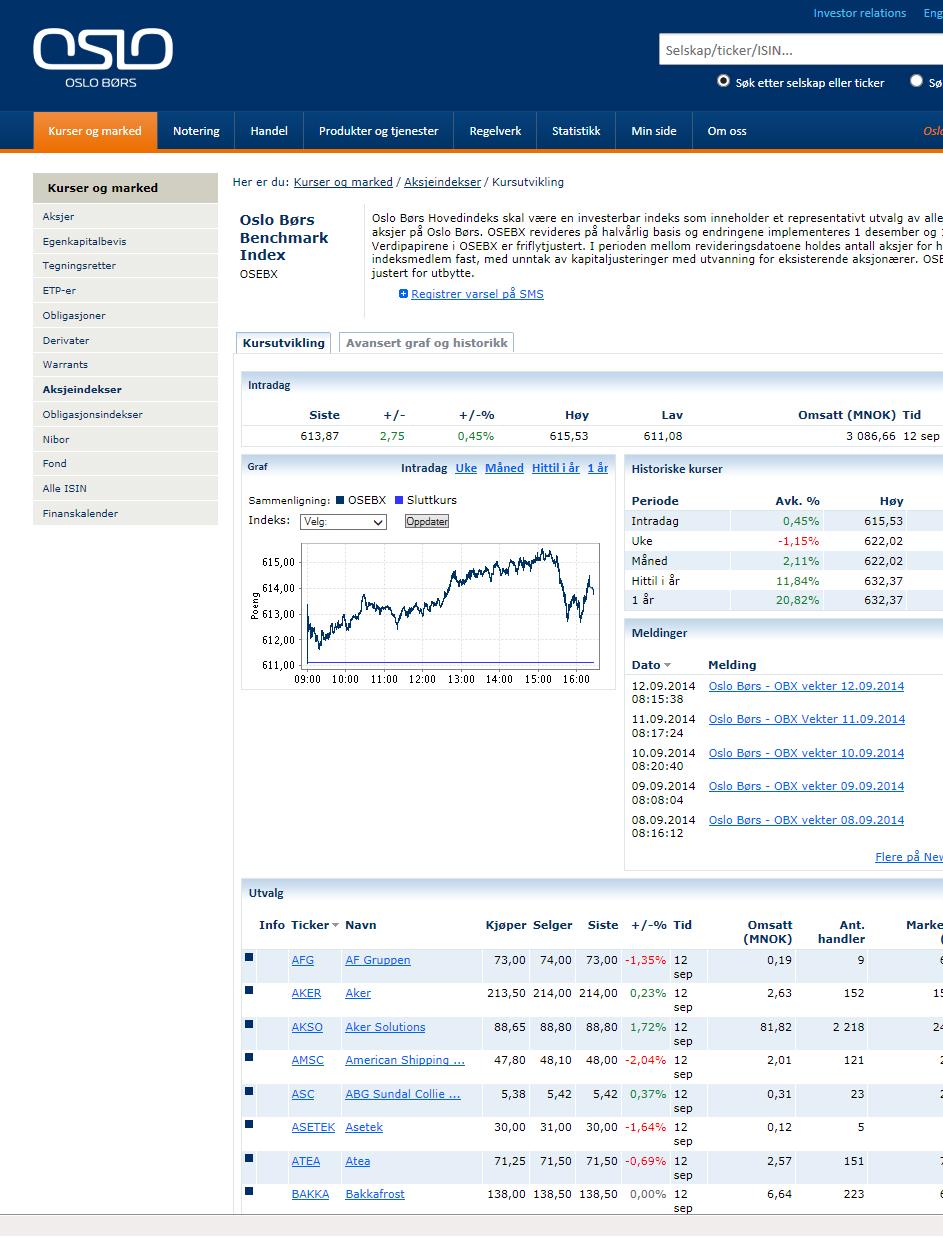Open OBX vekter 08.09.2014 message
The width and height of the screenshot is (943, 1237).
coord(806,820)
